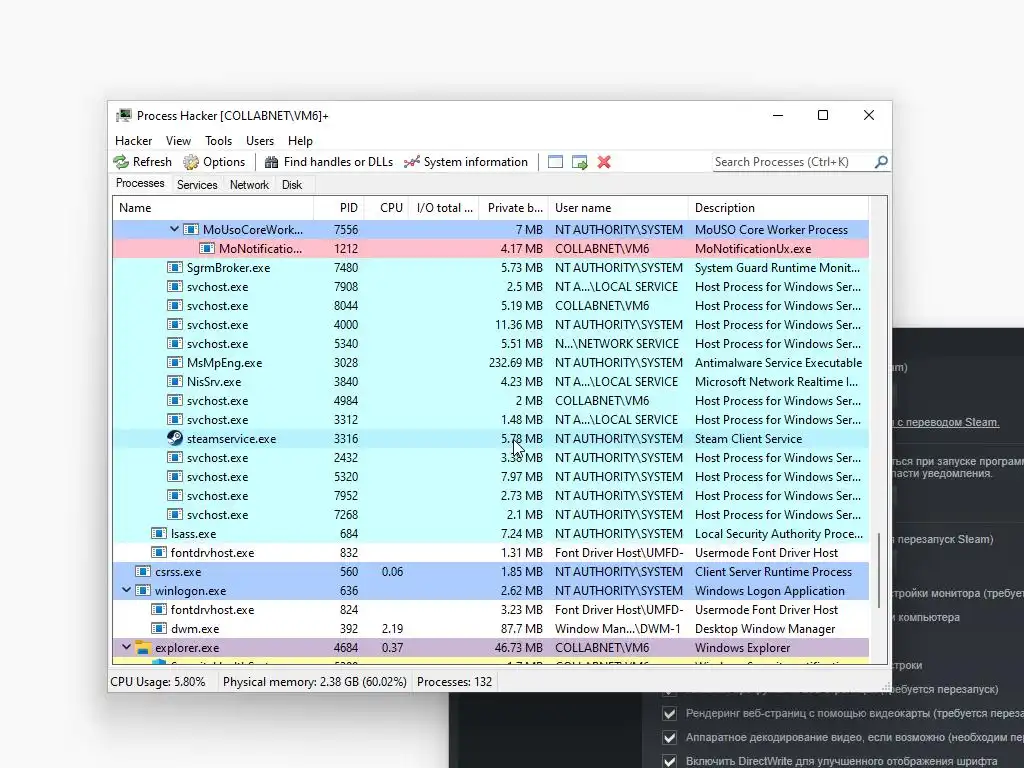
Task: Select svchost.exe with PID 7908
Action: (490, 287)
